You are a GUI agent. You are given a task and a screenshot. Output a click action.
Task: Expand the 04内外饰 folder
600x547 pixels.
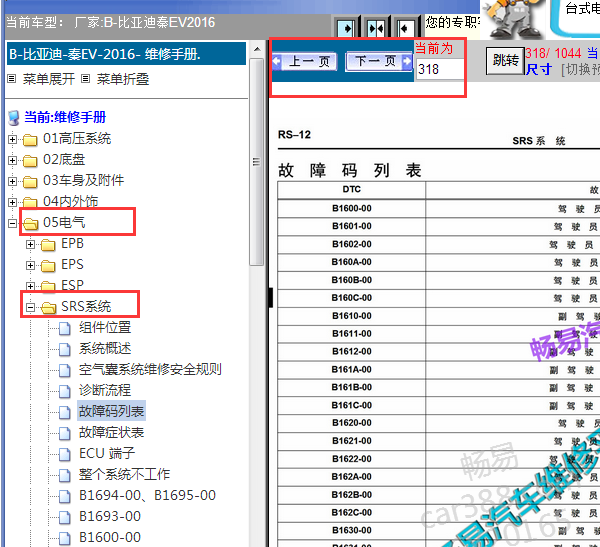tap(12, 202)
